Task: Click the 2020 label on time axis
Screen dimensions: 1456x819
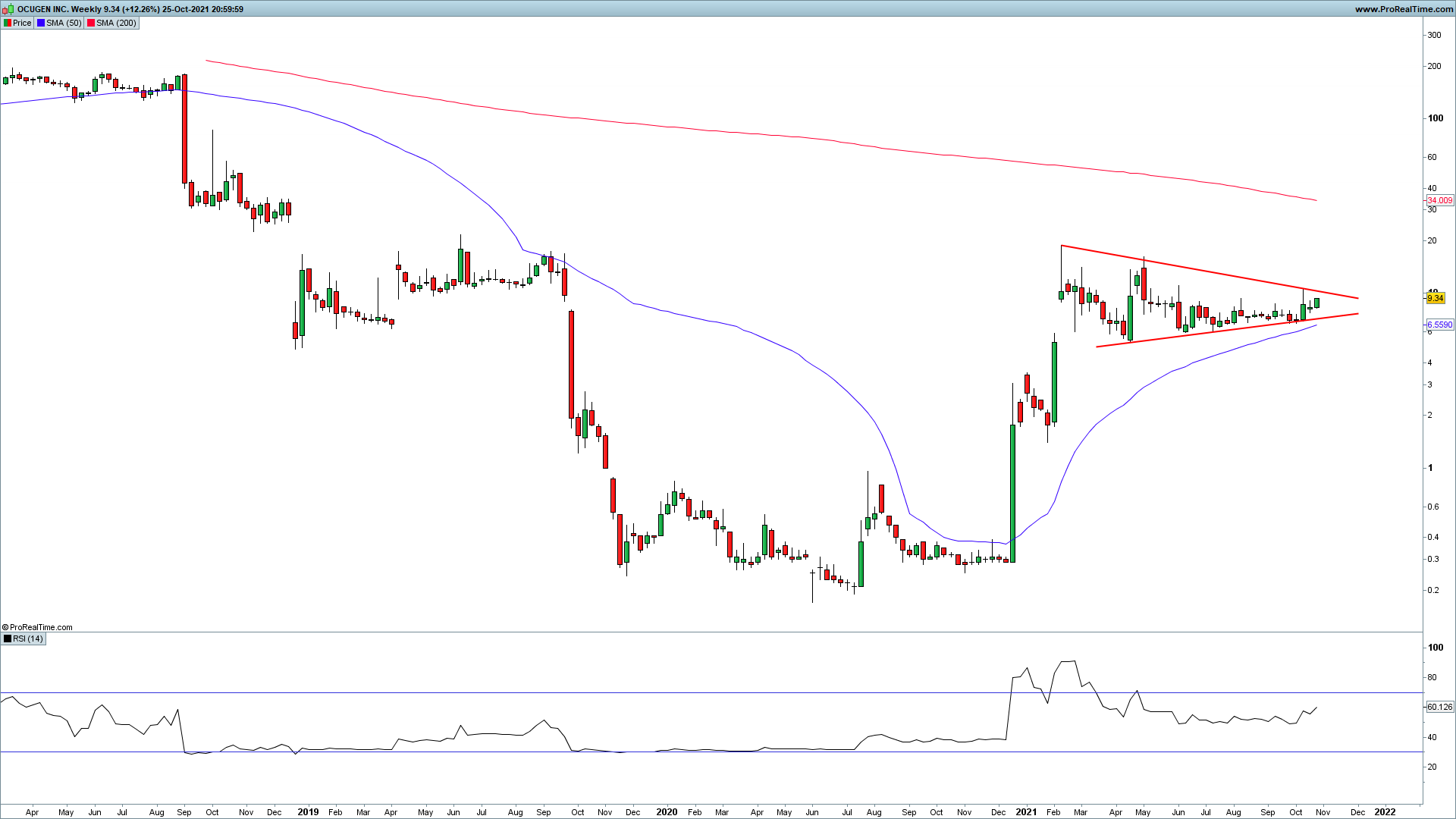Action: coord(666,812)
